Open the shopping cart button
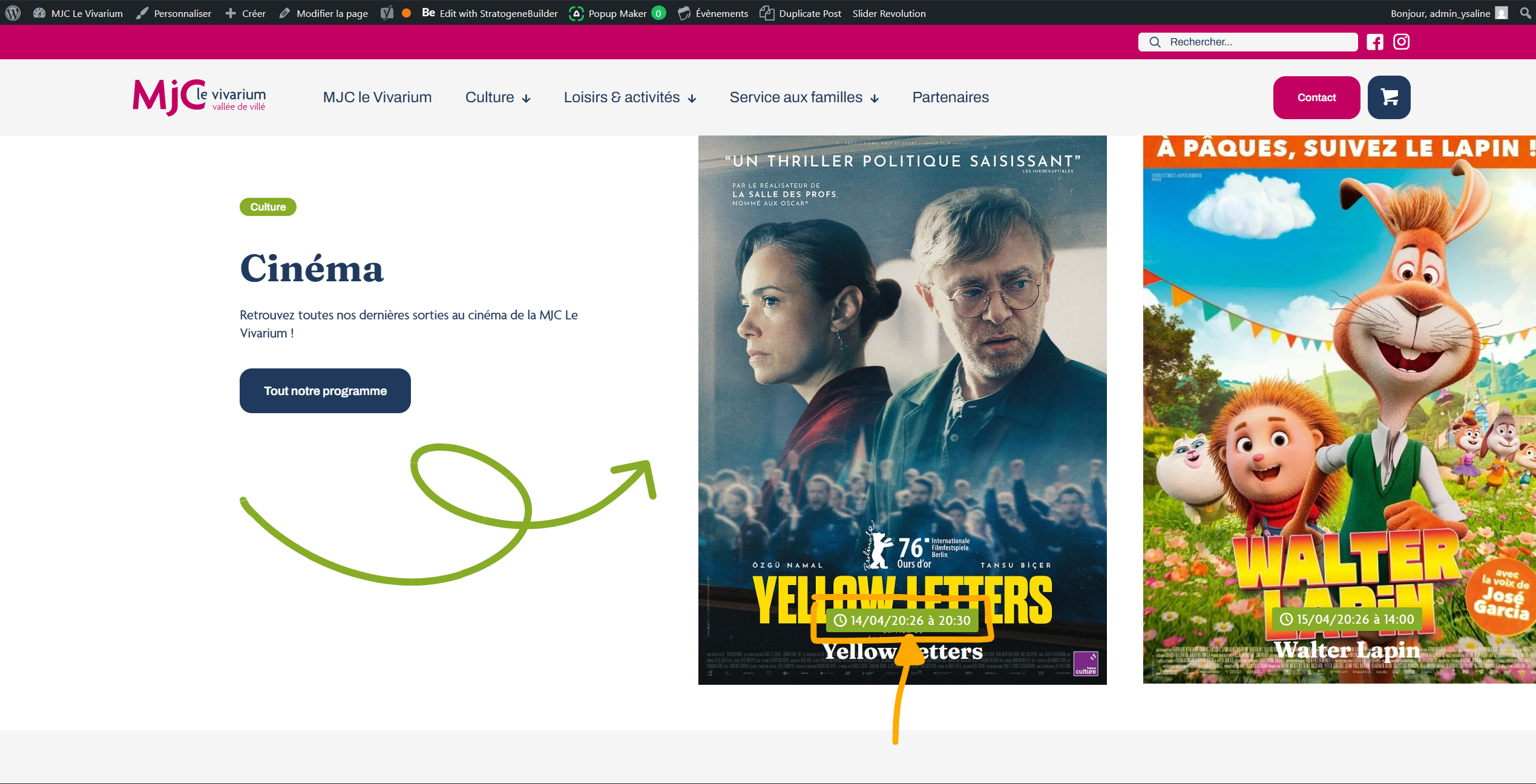This screenshot has width=1536, height=784. coord(1389,97)
